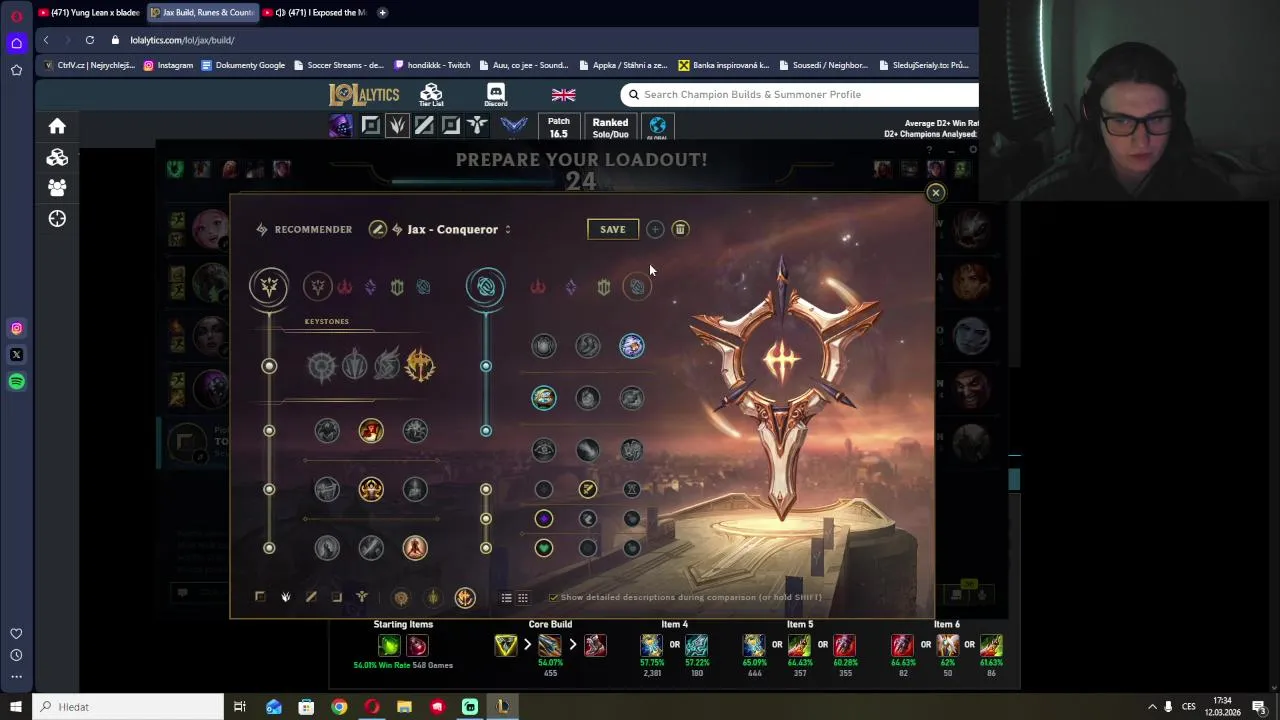The width and height of the screenshot is (1280, 720).
Task: Set secondary tree to Domination
Action: pos(538,287)
